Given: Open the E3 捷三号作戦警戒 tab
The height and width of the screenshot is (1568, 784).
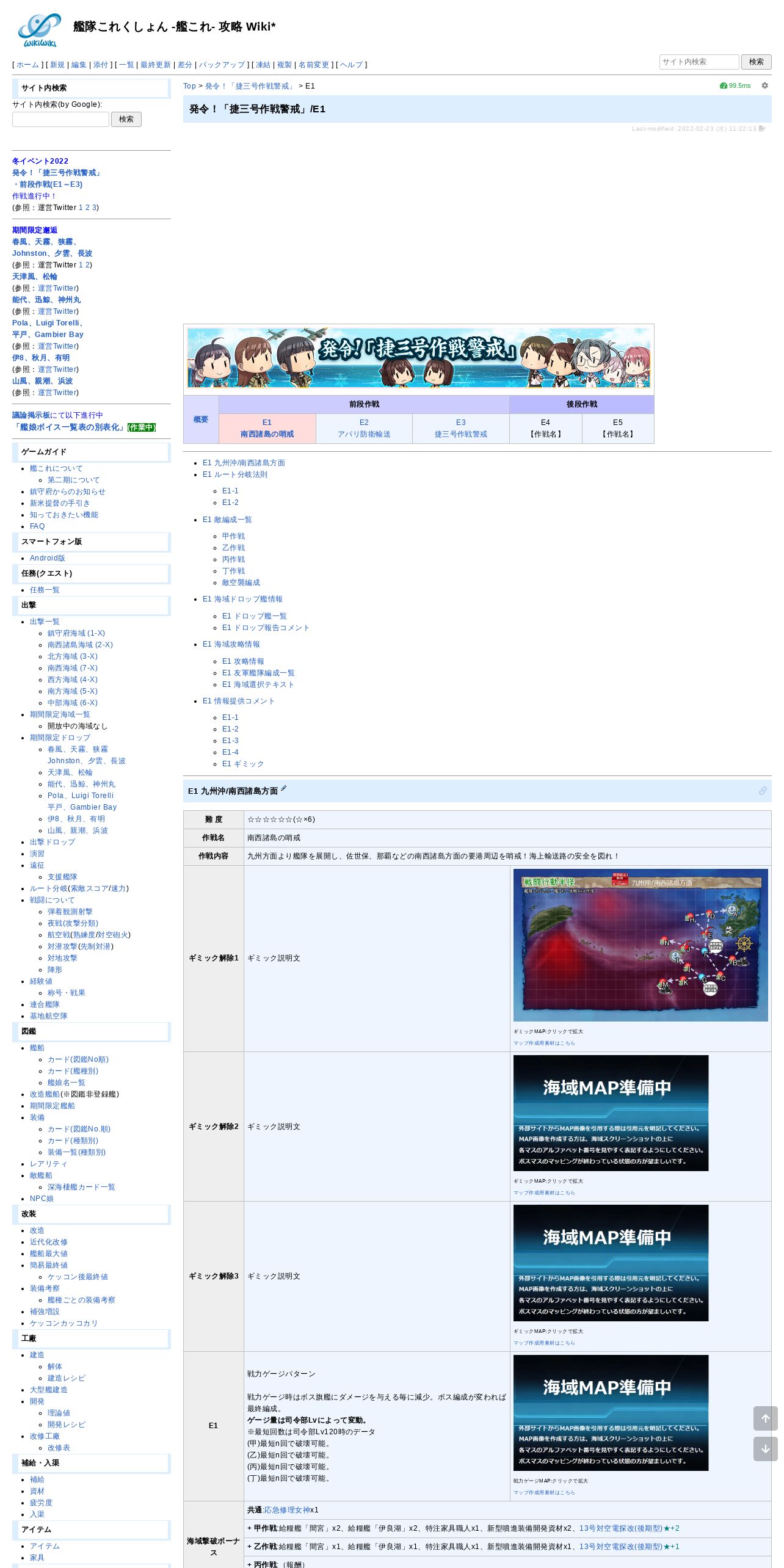Looking at the screenshot, I should [461, 428].
